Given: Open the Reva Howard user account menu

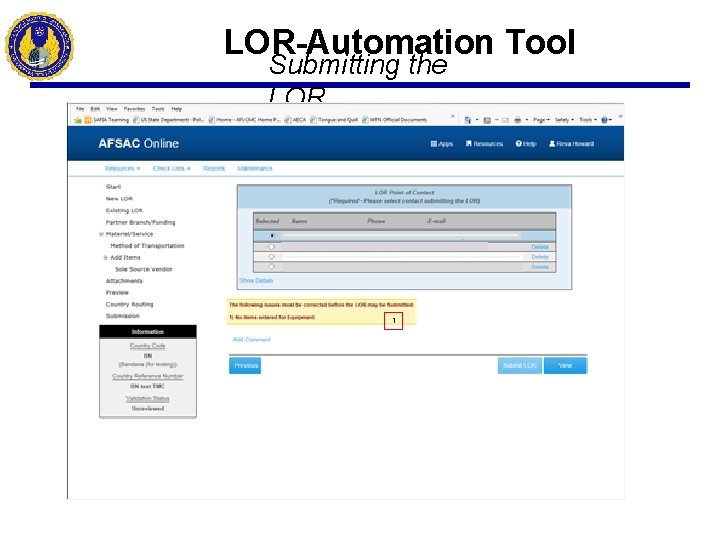Looking at the screenshot, I should pos(571,144).
